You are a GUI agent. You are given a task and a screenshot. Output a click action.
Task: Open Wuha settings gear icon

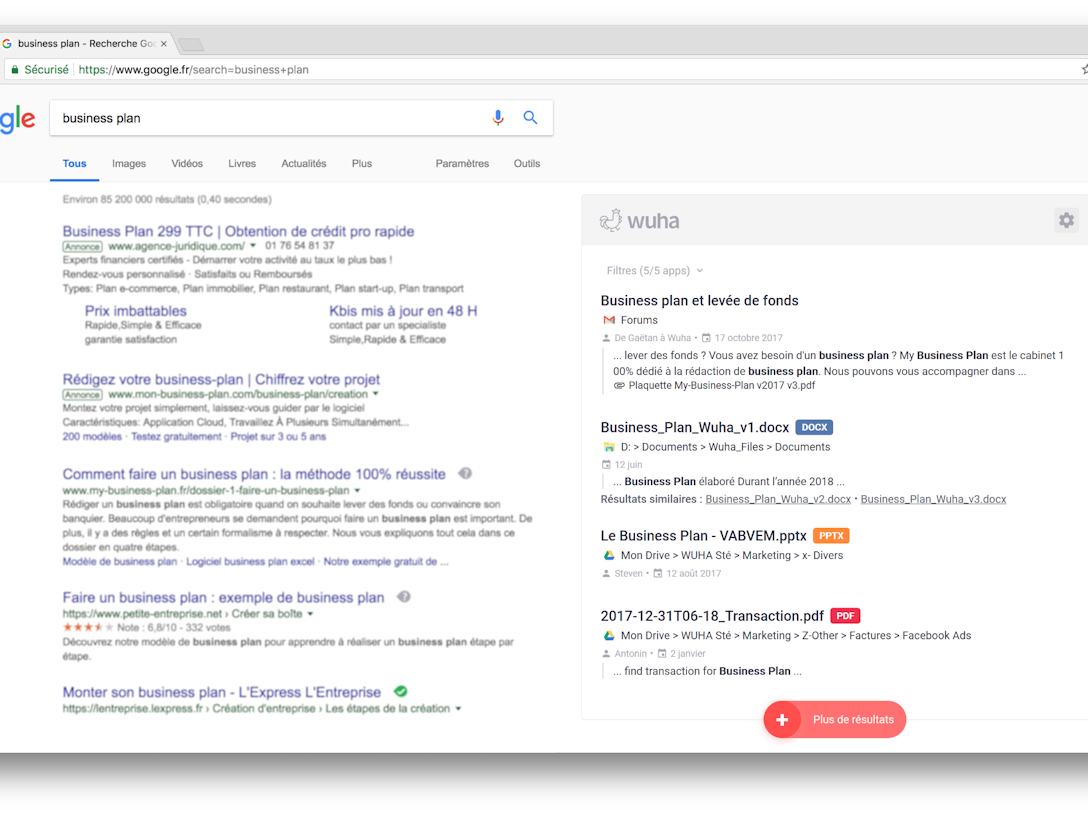pos(1066,221)
